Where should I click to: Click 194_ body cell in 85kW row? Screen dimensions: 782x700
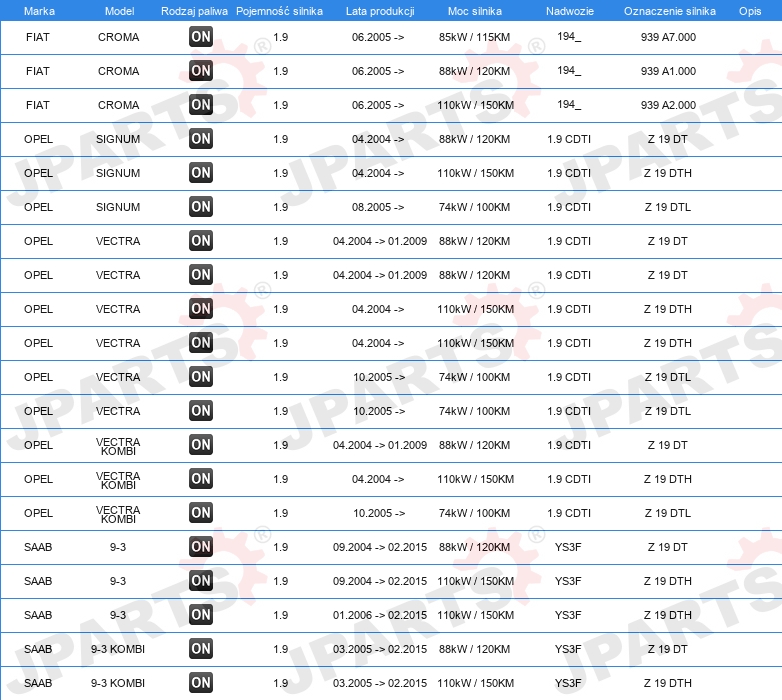(569, 36)
